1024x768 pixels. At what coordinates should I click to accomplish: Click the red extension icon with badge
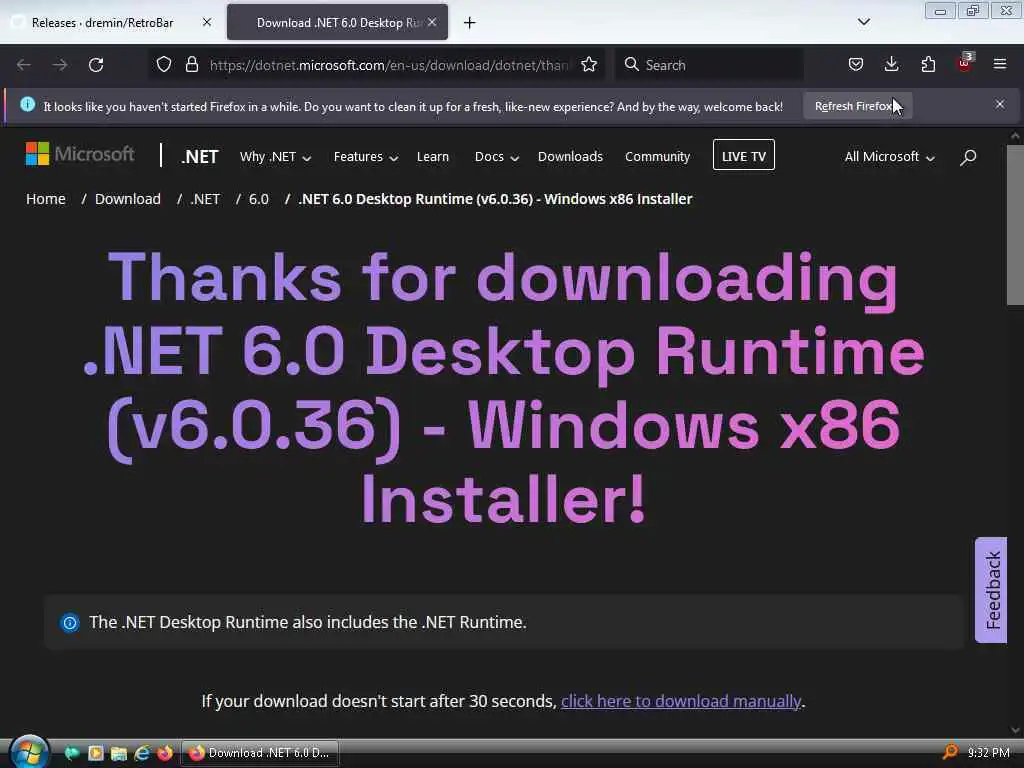965,63
